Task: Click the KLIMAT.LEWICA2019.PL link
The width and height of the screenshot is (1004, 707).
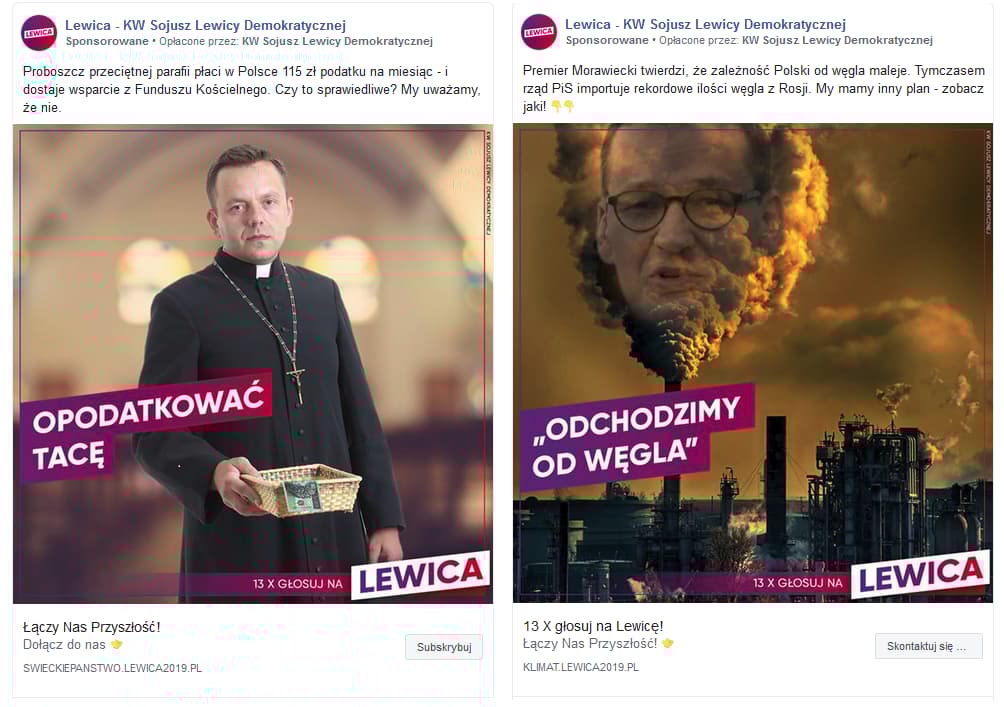Action: (x=581, y=667)
